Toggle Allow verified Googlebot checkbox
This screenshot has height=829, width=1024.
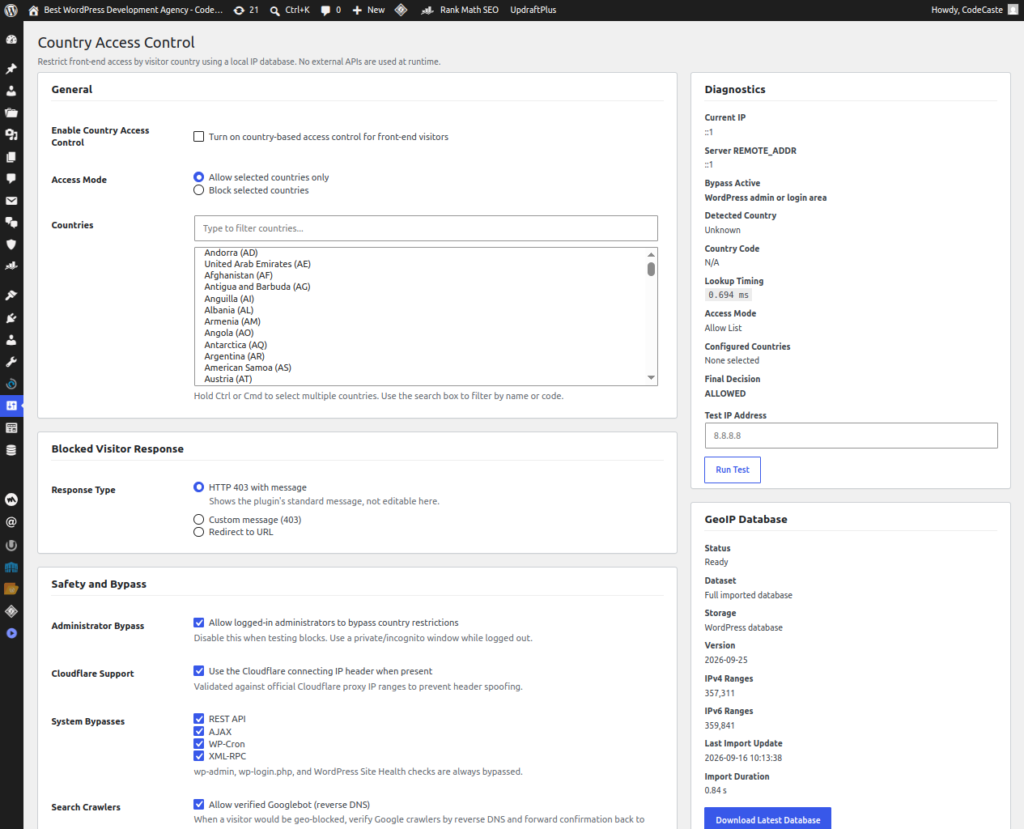(199, 804)
